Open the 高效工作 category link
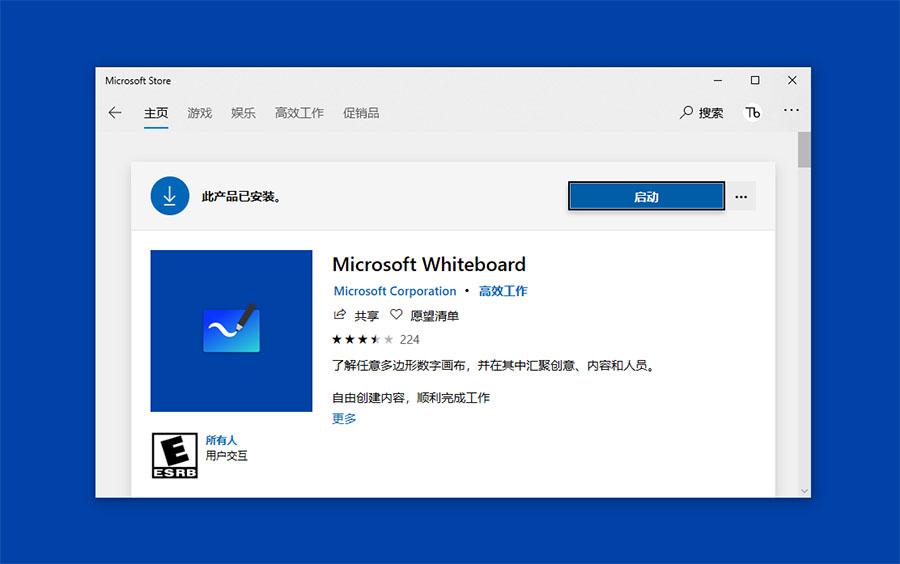 (x=503, y=291)
